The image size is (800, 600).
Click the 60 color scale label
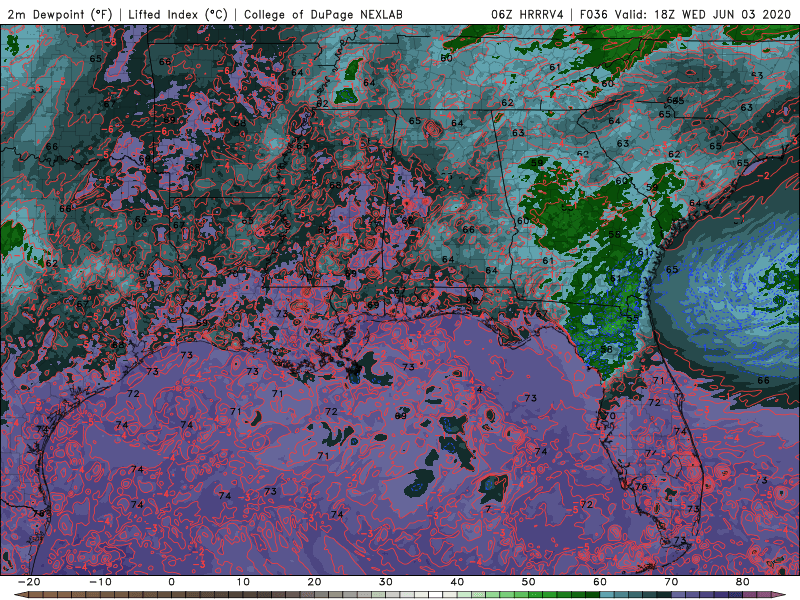600,582
